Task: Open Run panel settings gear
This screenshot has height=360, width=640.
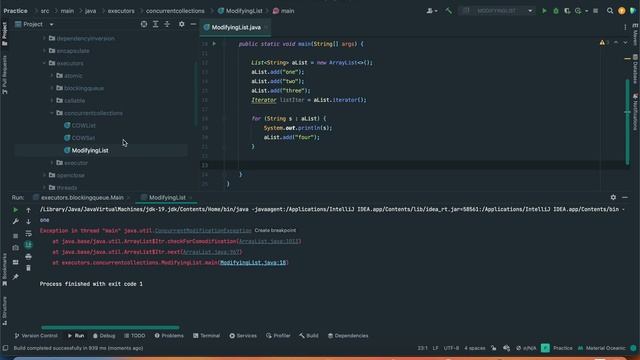Action: (x=613, y=198)
